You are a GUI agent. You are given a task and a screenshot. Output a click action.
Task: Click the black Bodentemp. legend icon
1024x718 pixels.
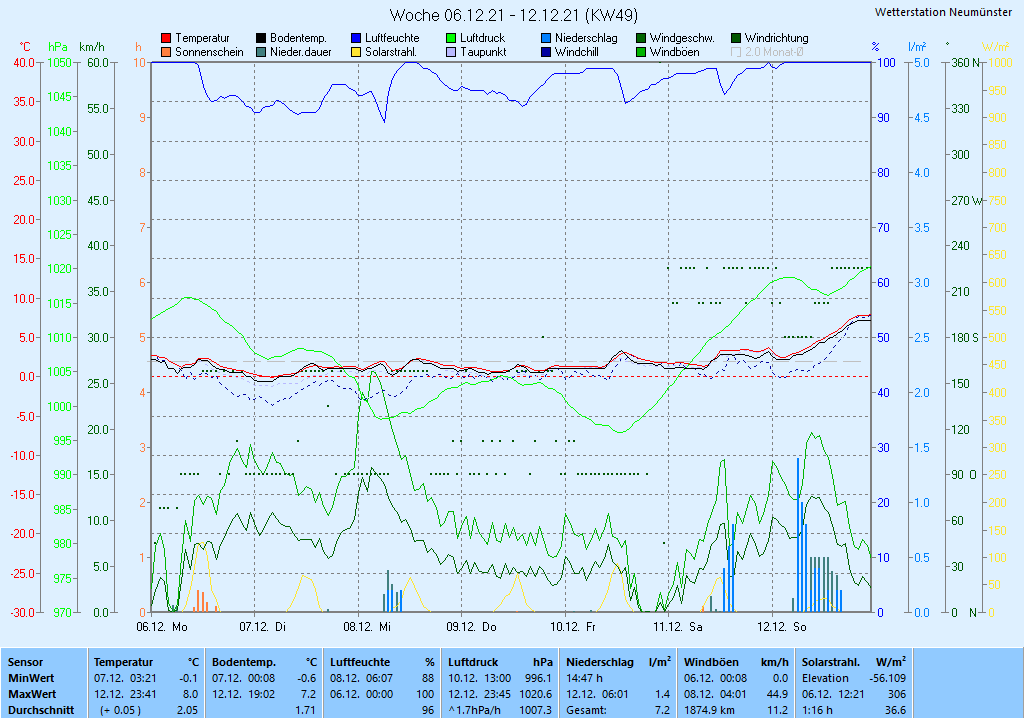click(261, 38)
